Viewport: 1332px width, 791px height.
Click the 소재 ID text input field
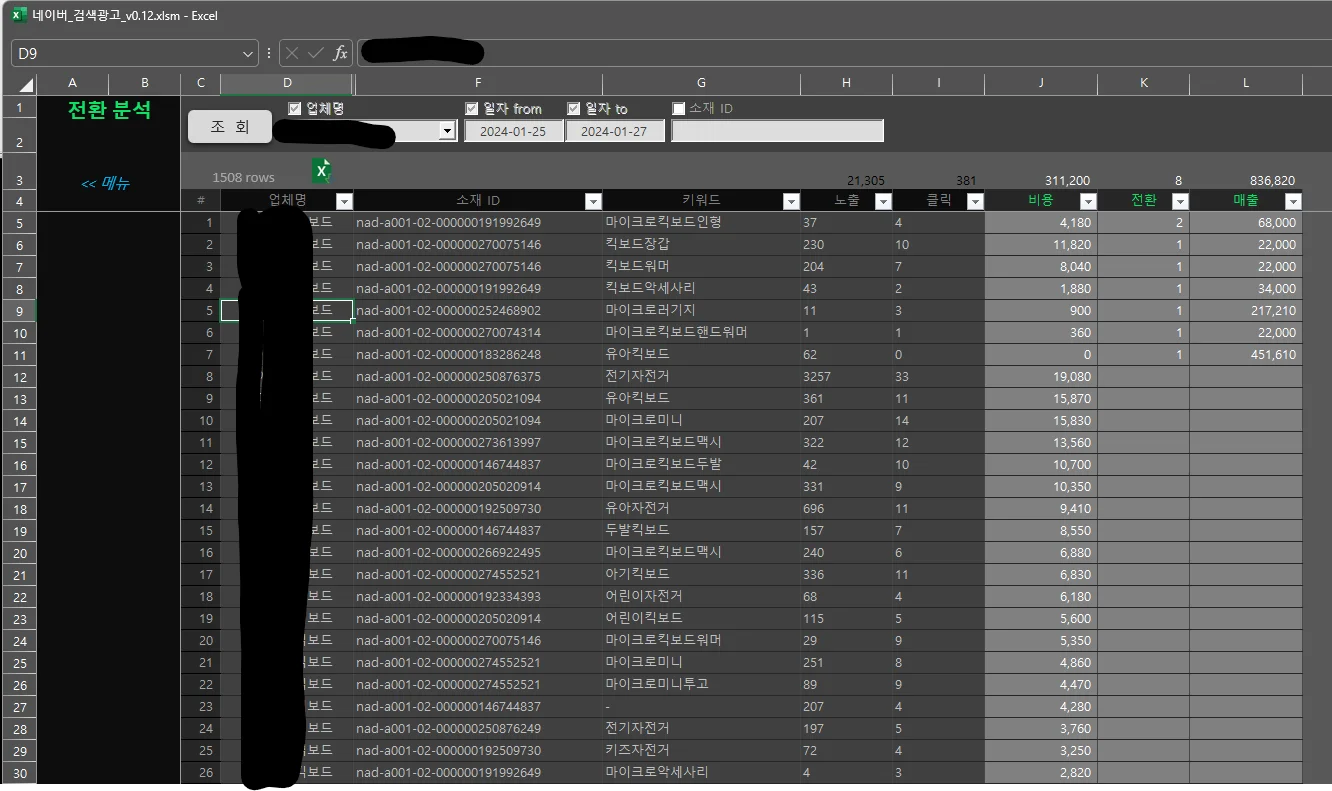click(777, 131)
